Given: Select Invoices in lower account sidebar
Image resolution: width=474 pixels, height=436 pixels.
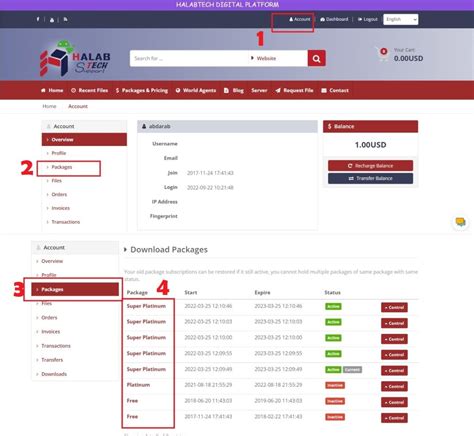Looking at the screenshot, I should click(x=51, y=332).
